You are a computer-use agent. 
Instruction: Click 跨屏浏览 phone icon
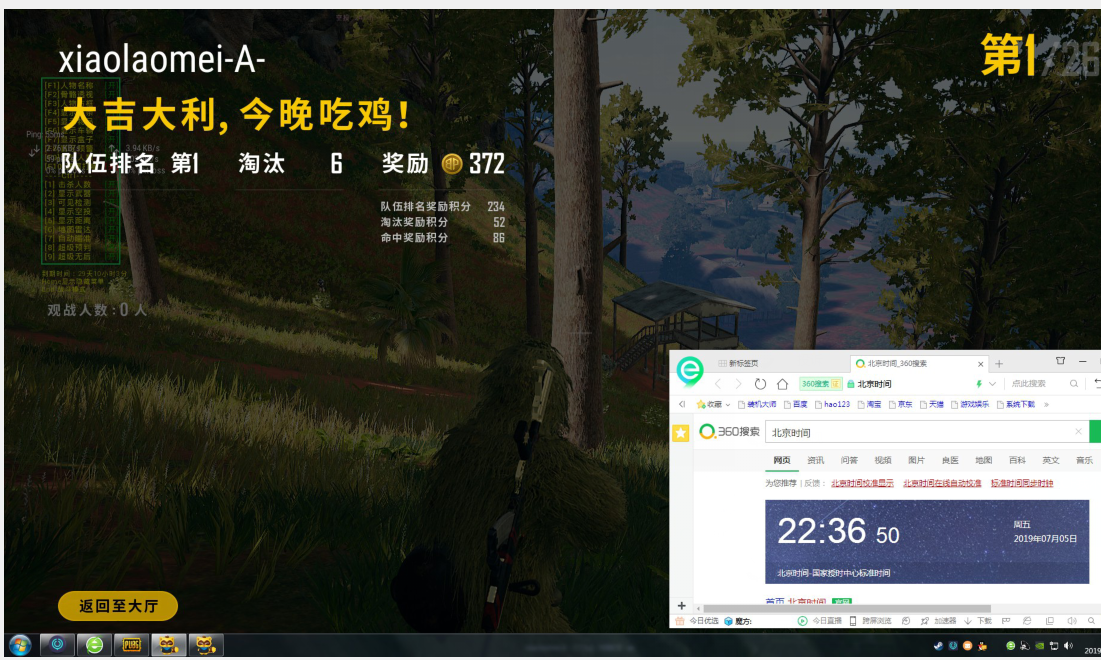click(x=852, y=621)
